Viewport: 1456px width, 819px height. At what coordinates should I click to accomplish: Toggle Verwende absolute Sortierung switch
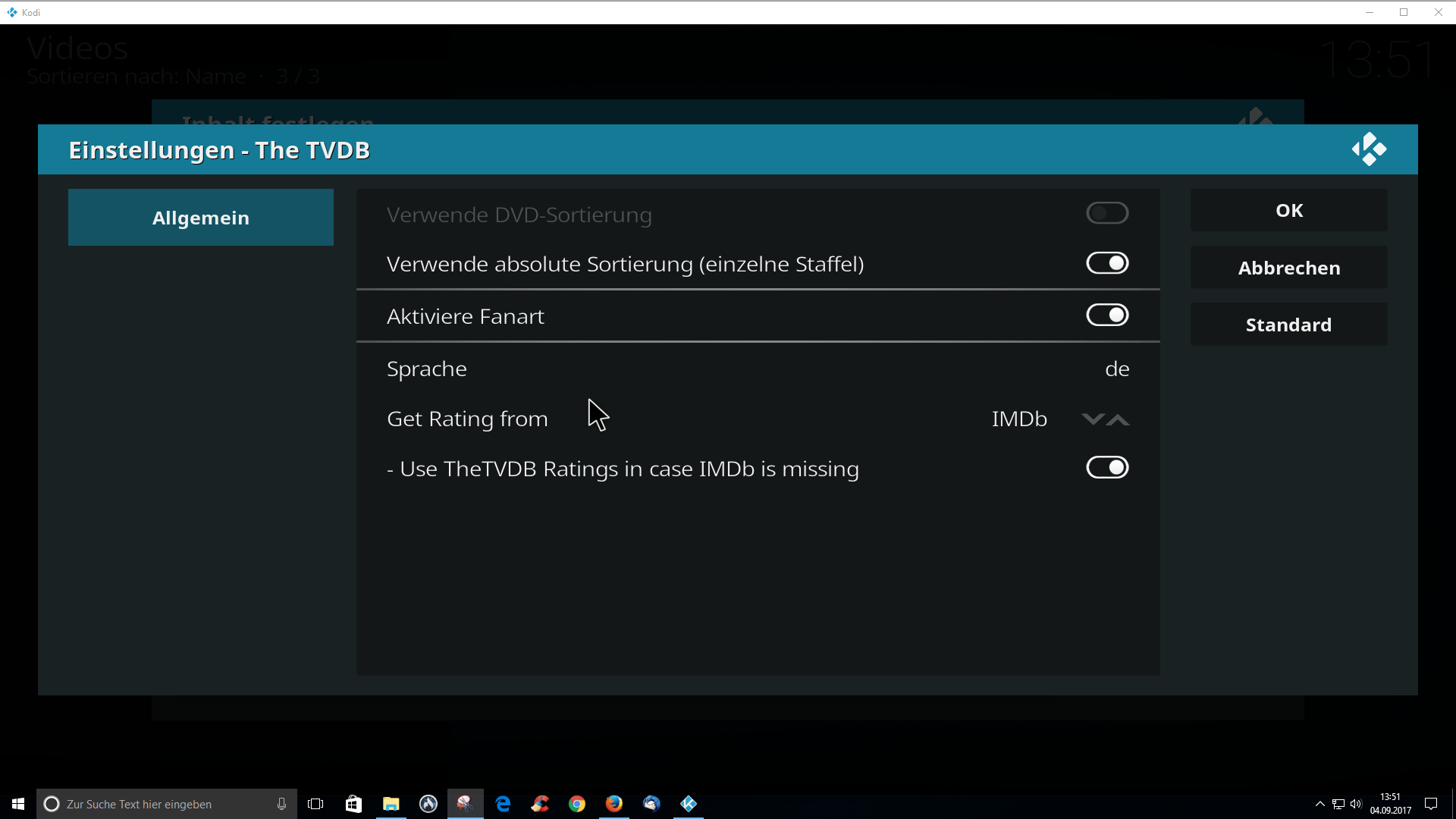point(1107,263)
